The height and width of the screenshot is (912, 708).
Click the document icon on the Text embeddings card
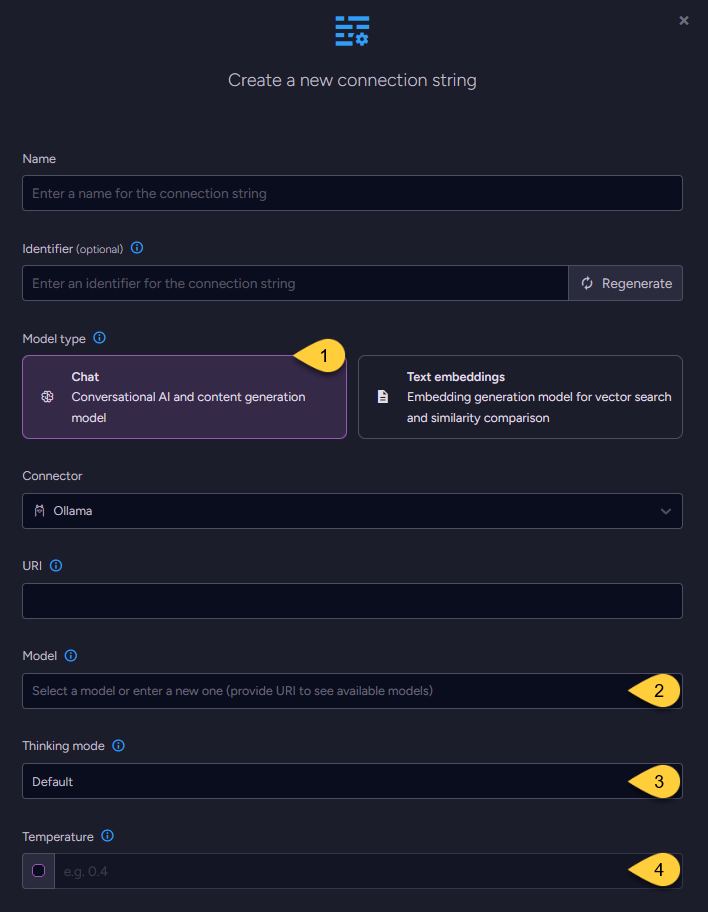coord(382,395)
